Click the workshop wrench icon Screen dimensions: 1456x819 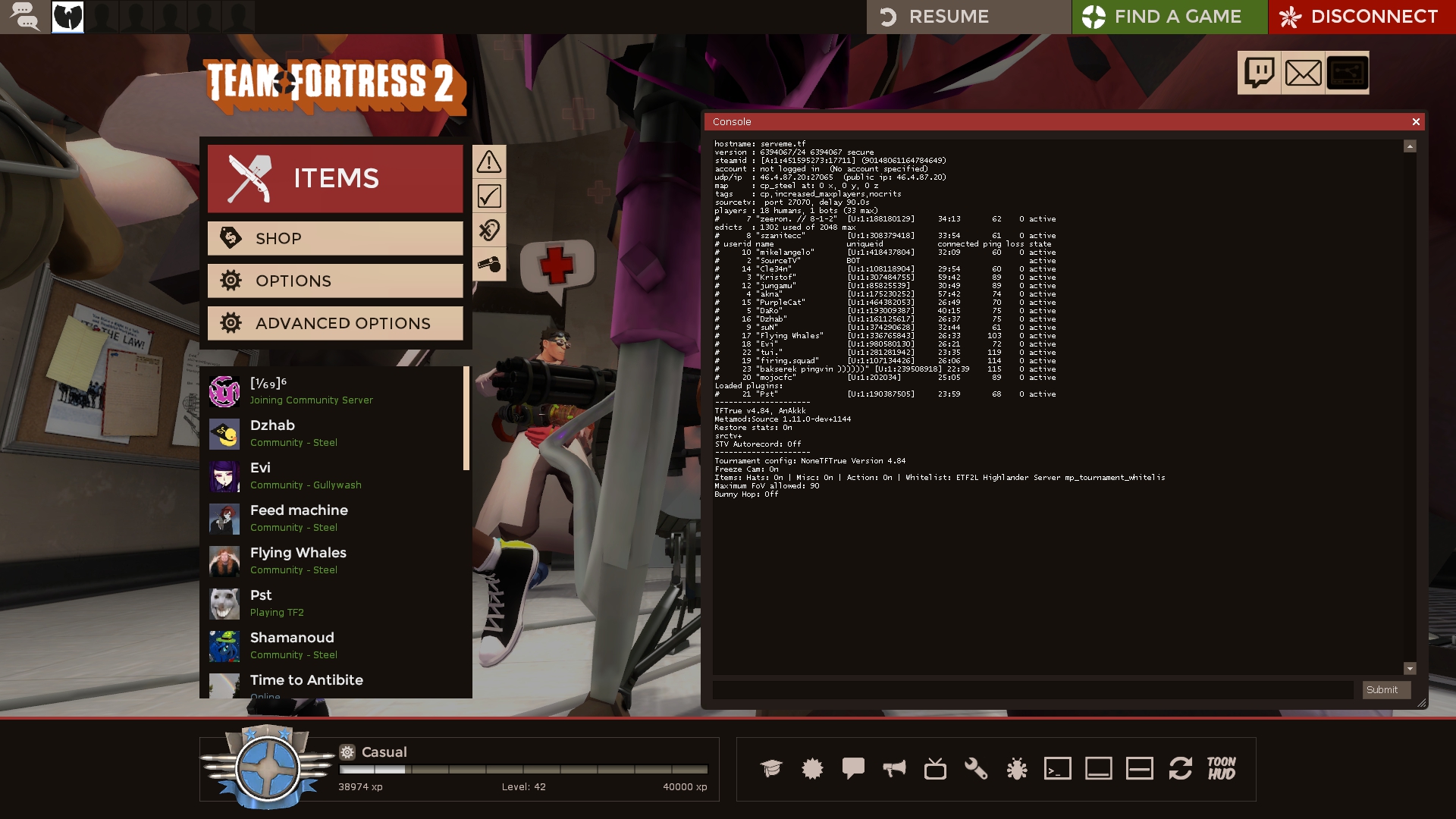[976, 769]
